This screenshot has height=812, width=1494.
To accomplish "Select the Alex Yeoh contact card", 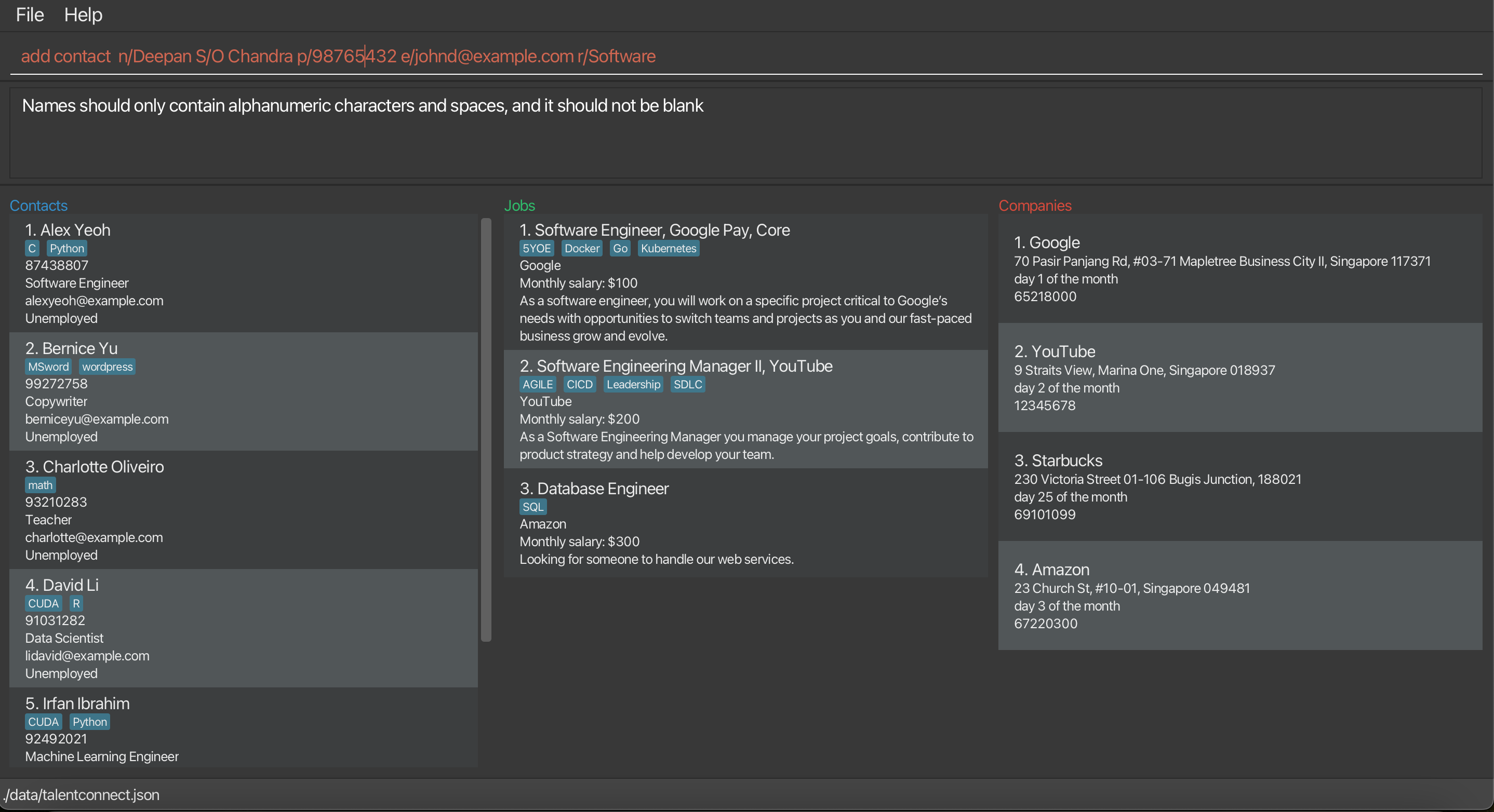I will click(244, 274).
